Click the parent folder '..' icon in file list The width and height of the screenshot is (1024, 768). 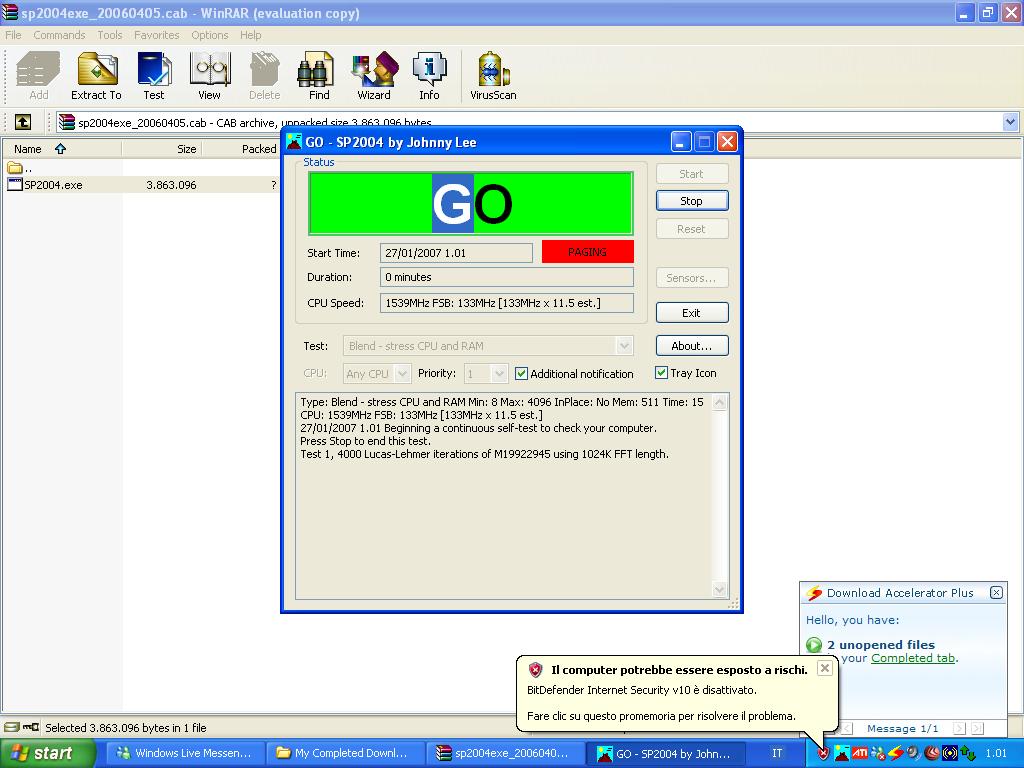pos(15,168)
